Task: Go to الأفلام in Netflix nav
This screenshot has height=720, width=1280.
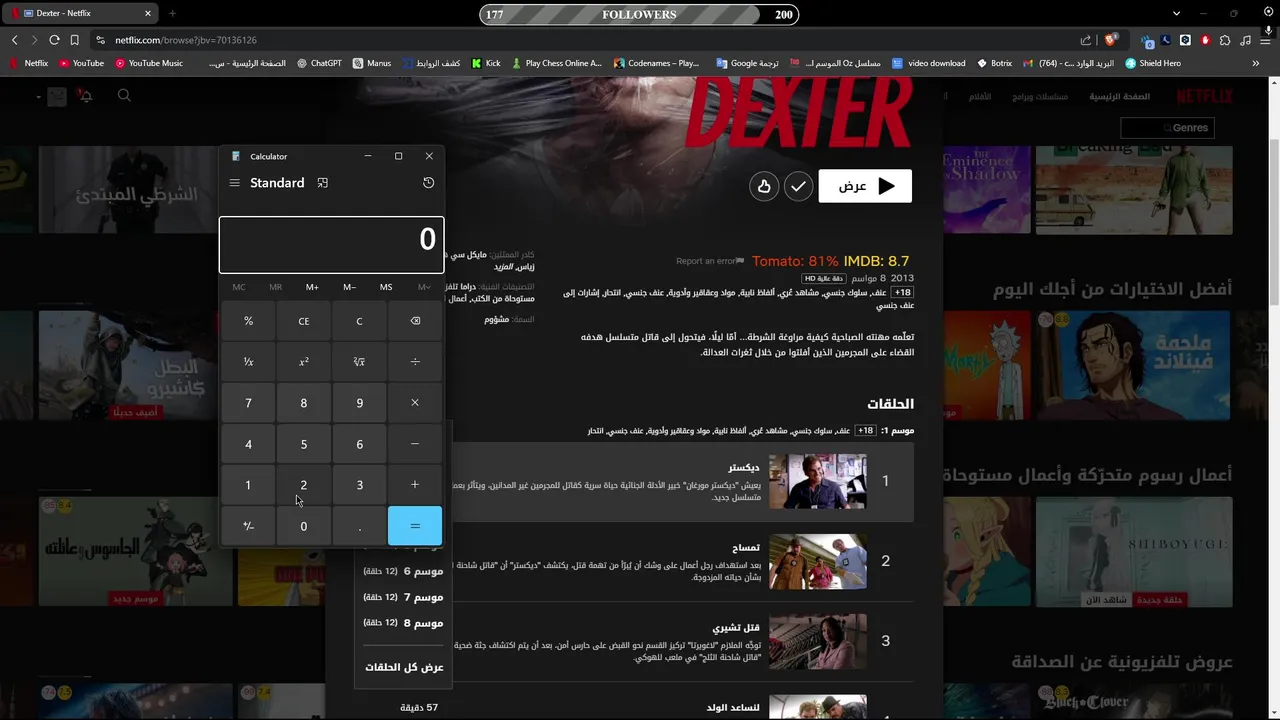Action: [x=980, y=97]
